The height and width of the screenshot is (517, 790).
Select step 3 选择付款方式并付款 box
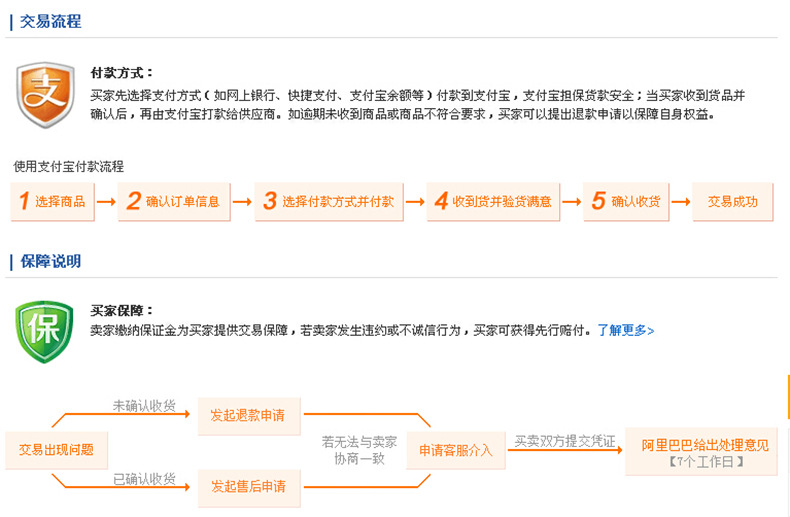(326, 201)
